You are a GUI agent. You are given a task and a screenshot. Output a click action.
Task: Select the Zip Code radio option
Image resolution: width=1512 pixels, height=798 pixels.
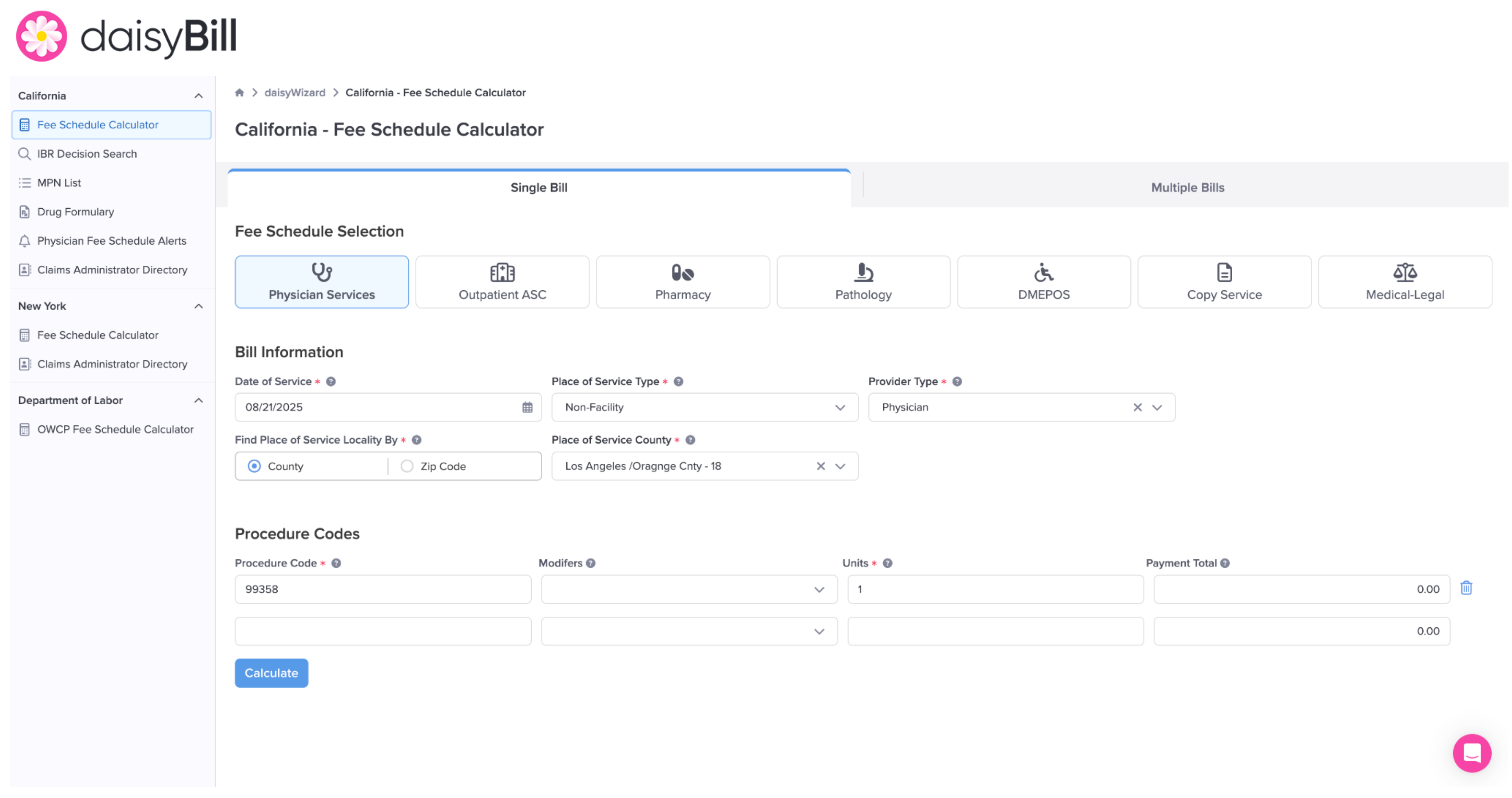click(407, 466)
